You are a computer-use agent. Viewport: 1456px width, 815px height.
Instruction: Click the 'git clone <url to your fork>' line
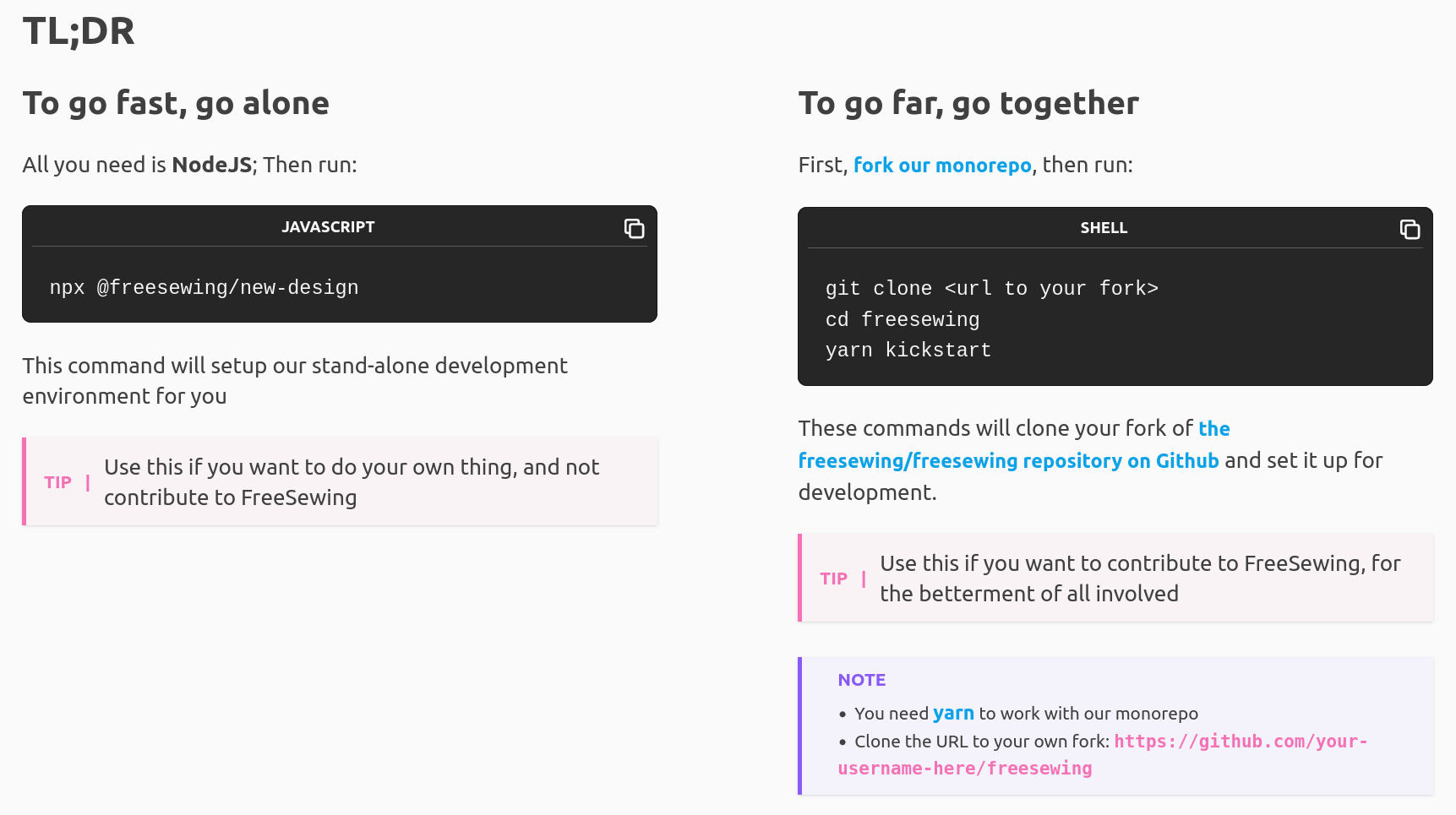pyautogui.click(x=991, y=288)
